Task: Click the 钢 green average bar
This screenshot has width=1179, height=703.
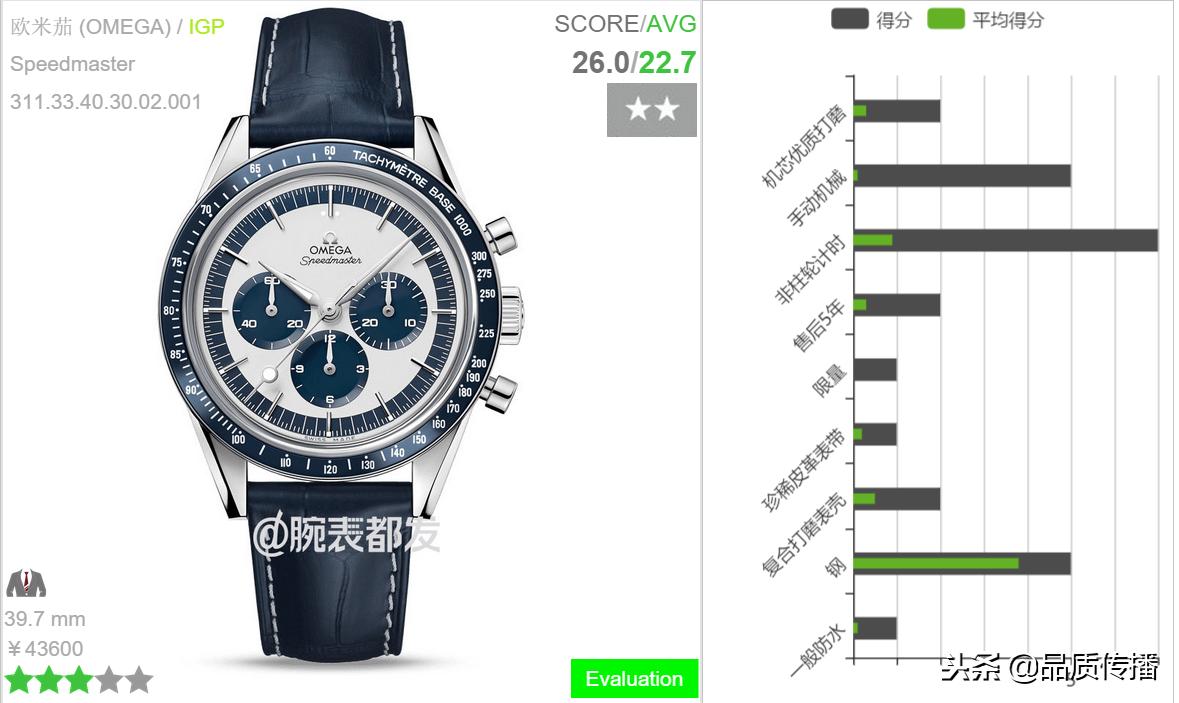Action: [936, 563]
